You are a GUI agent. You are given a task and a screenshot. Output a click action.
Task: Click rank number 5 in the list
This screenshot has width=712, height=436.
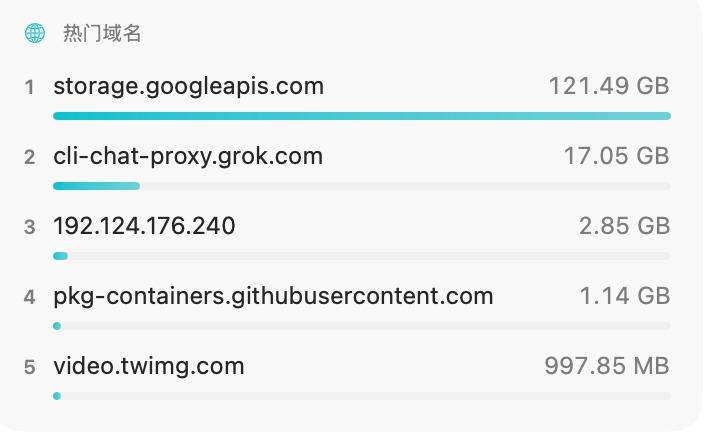30,367
